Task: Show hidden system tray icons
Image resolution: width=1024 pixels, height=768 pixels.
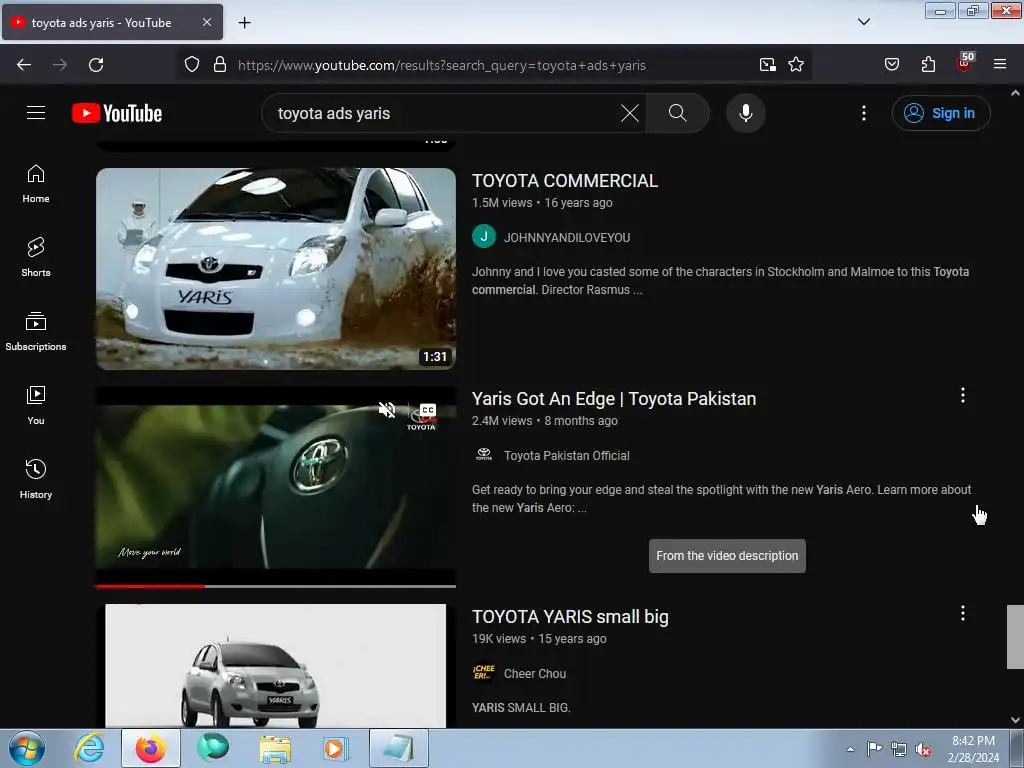Action: 850,749
